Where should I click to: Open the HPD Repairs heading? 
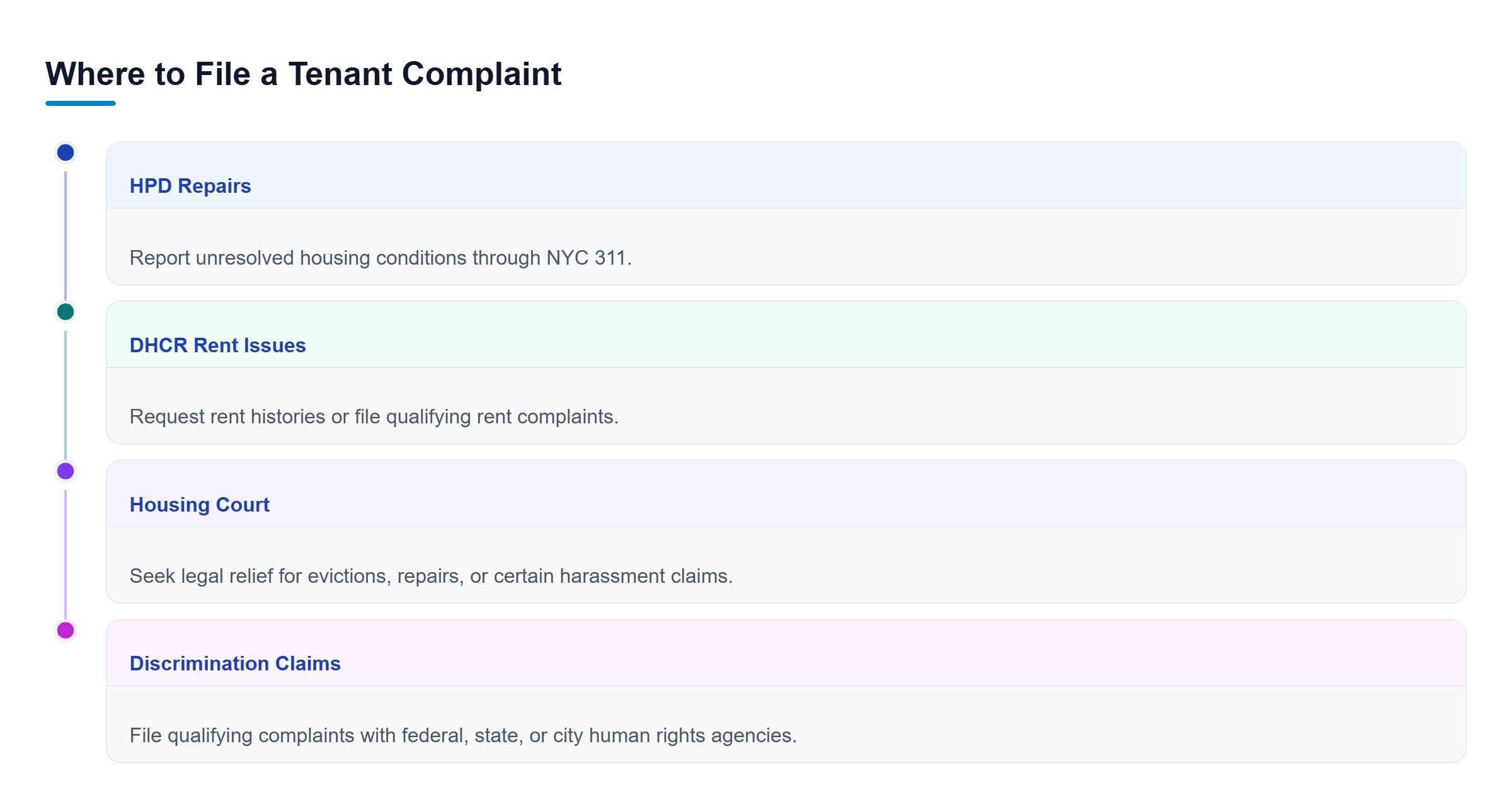(x=190, y=186)
